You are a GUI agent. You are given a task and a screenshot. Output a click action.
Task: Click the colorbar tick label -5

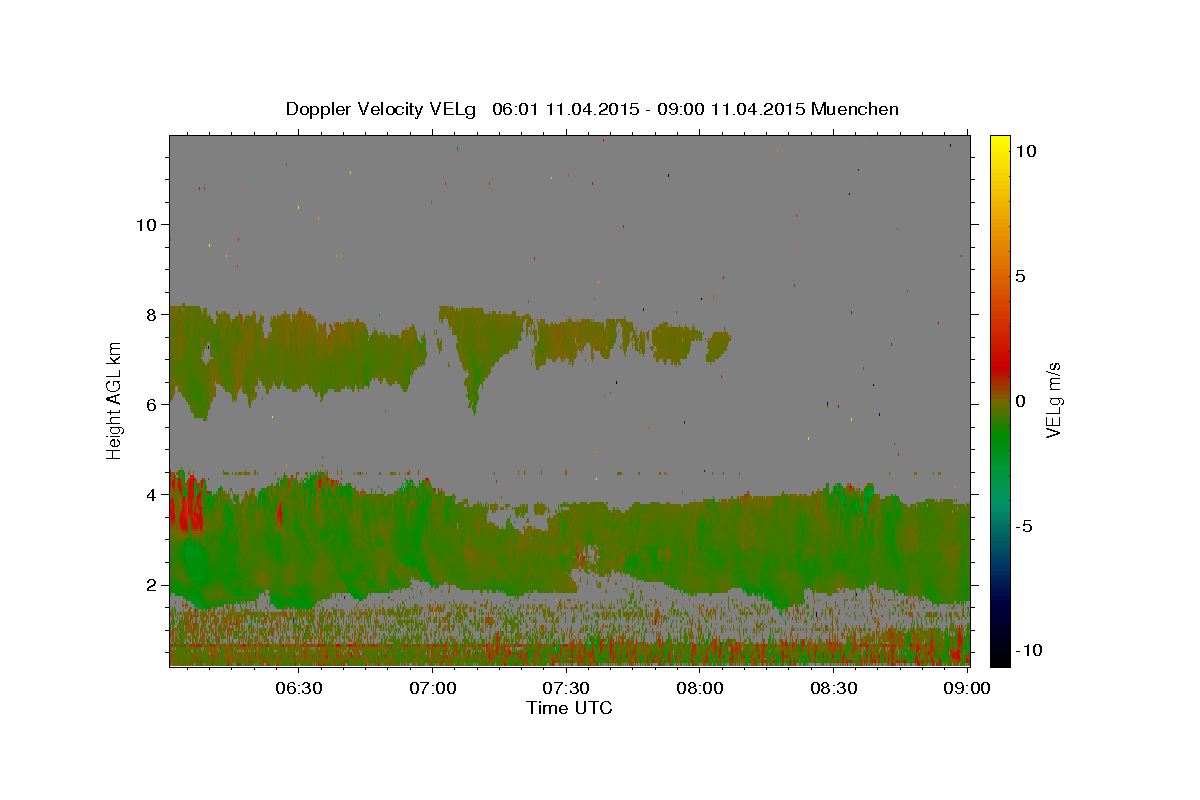point(1023,526)
